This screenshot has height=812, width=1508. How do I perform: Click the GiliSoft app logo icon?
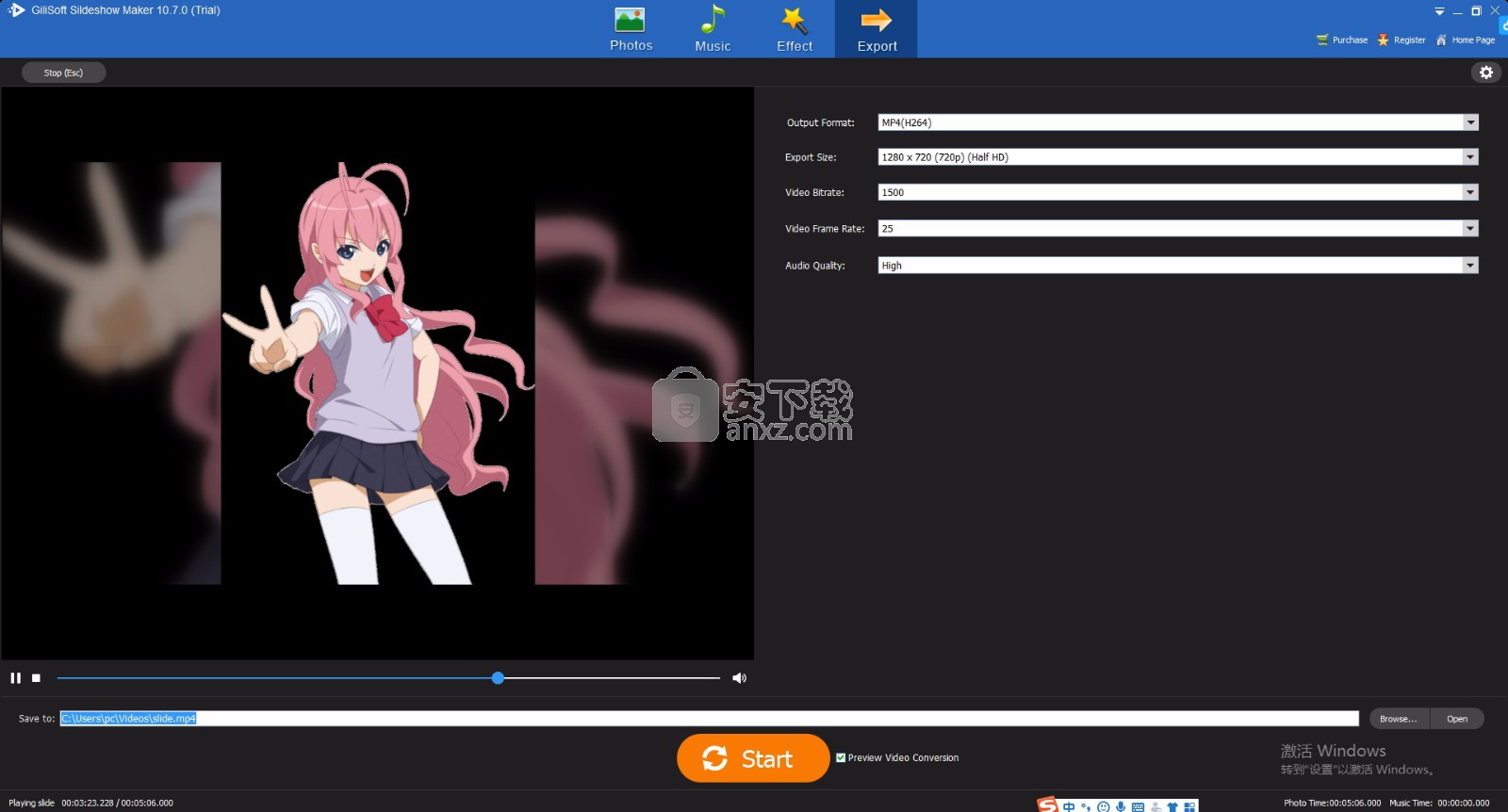click(x=16, y=10)
